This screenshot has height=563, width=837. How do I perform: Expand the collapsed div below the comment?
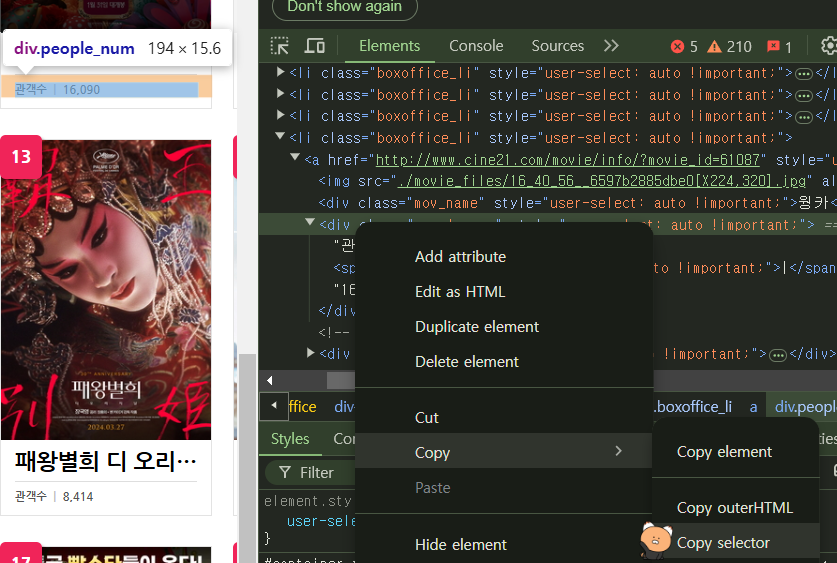click(311, 353)
